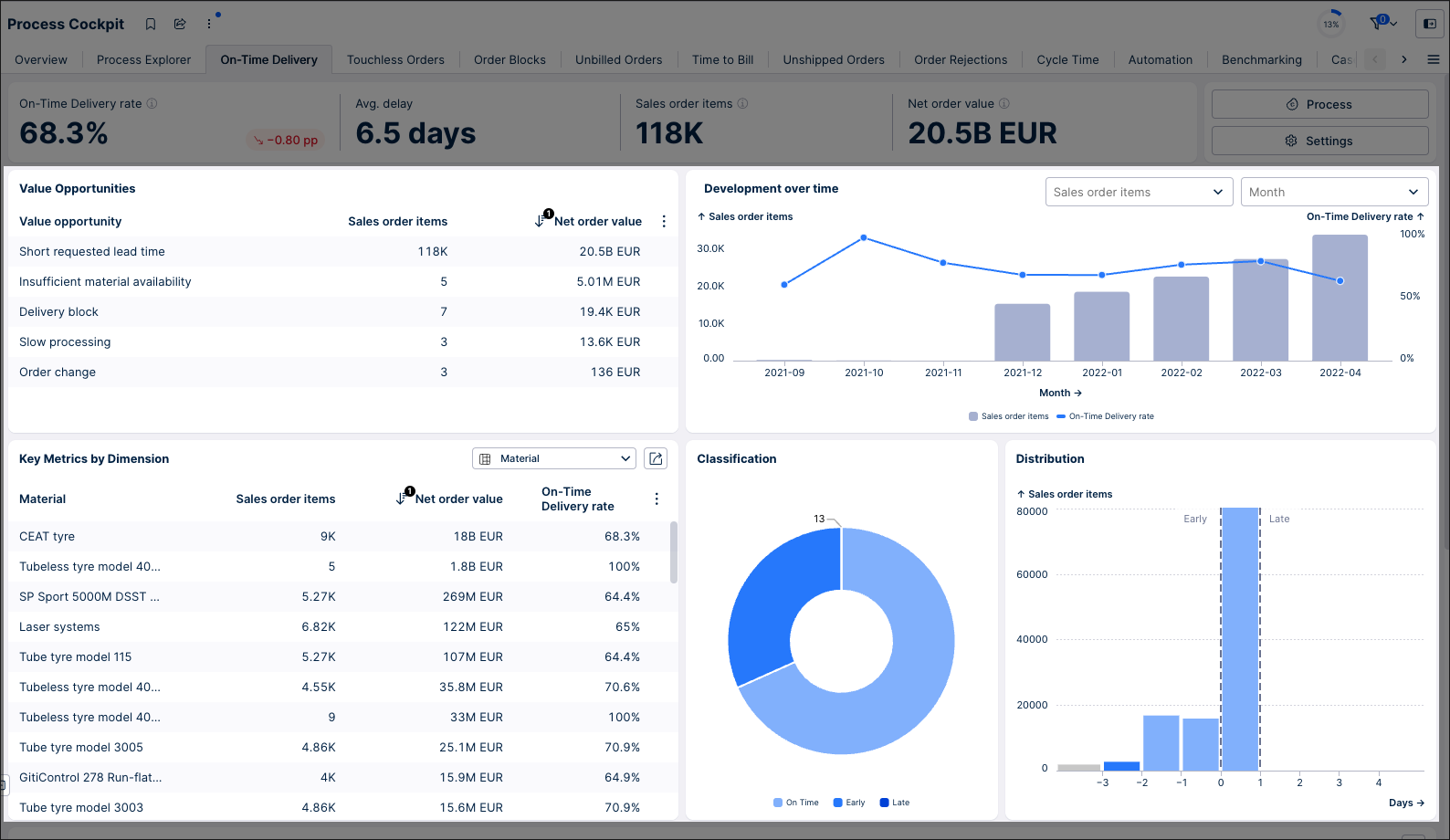
Task: Toggle the sidebar panel icon at top right
Action: tap(1430, 24)
